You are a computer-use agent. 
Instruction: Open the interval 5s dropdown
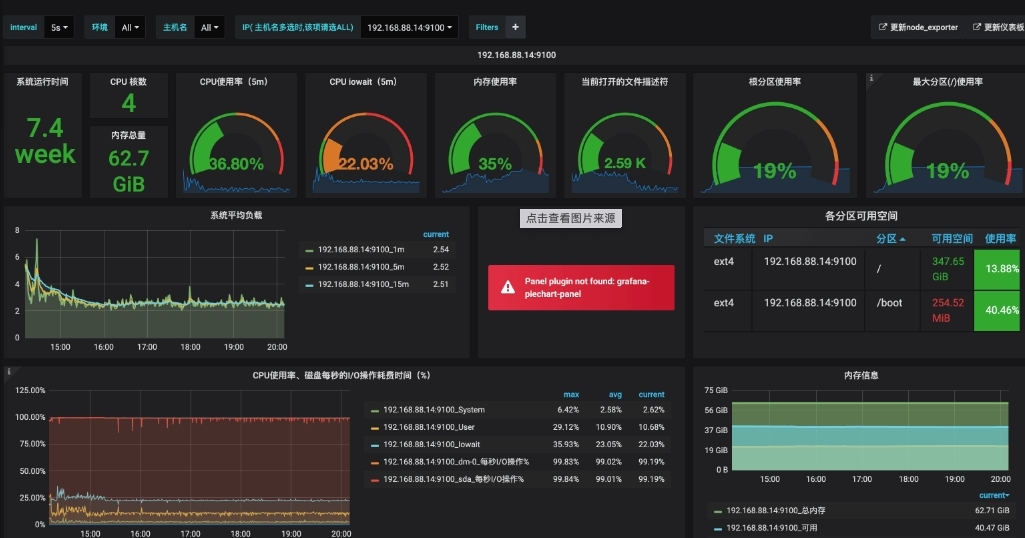[60, 28]
